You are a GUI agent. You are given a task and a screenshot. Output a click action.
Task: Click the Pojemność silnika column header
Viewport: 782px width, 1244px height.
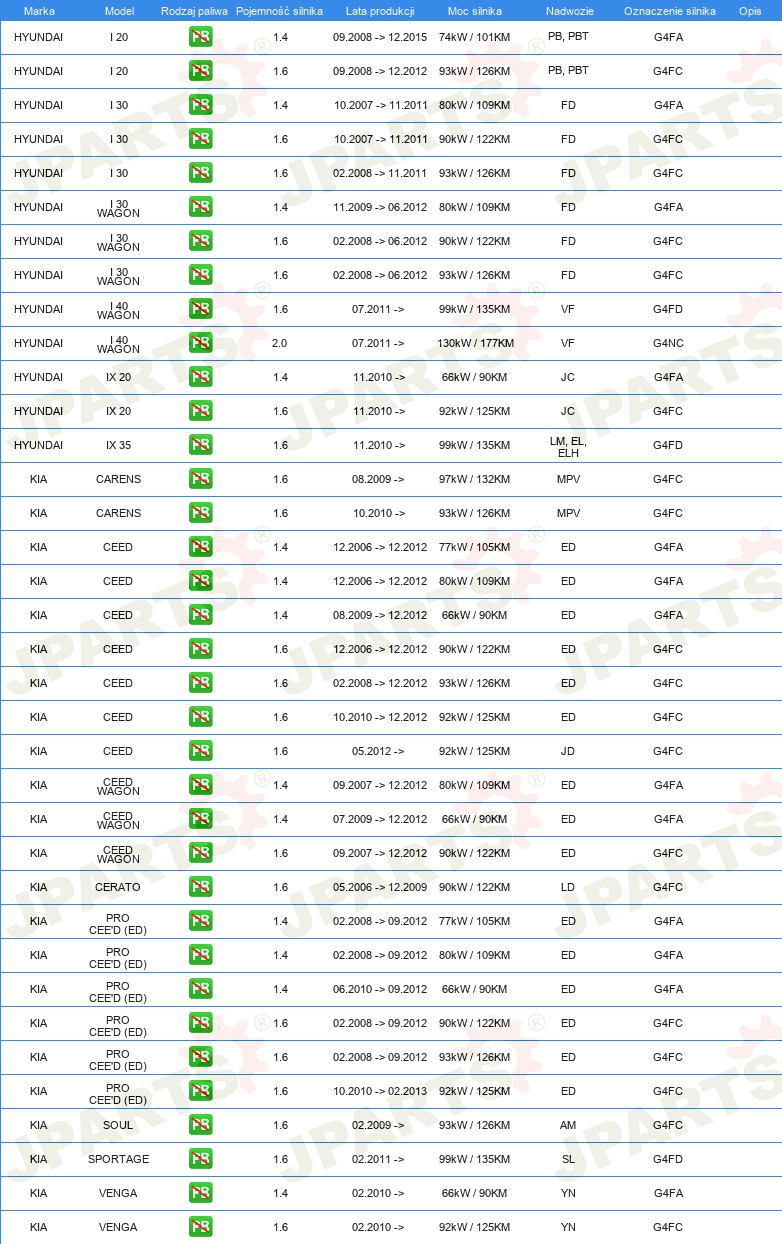pyautogui.click(x=280, y=10)
